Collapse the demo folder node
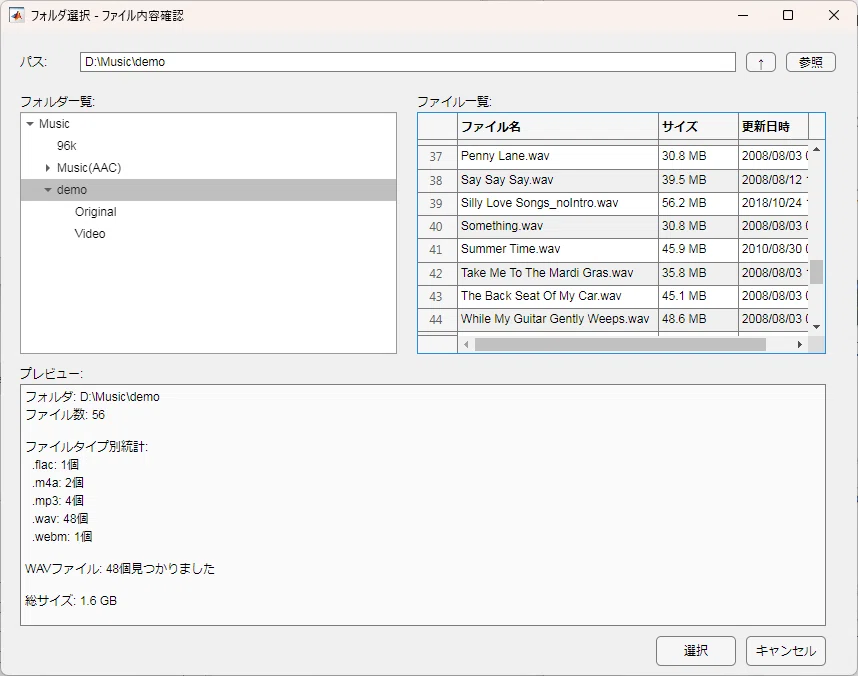 pos(48,190)
